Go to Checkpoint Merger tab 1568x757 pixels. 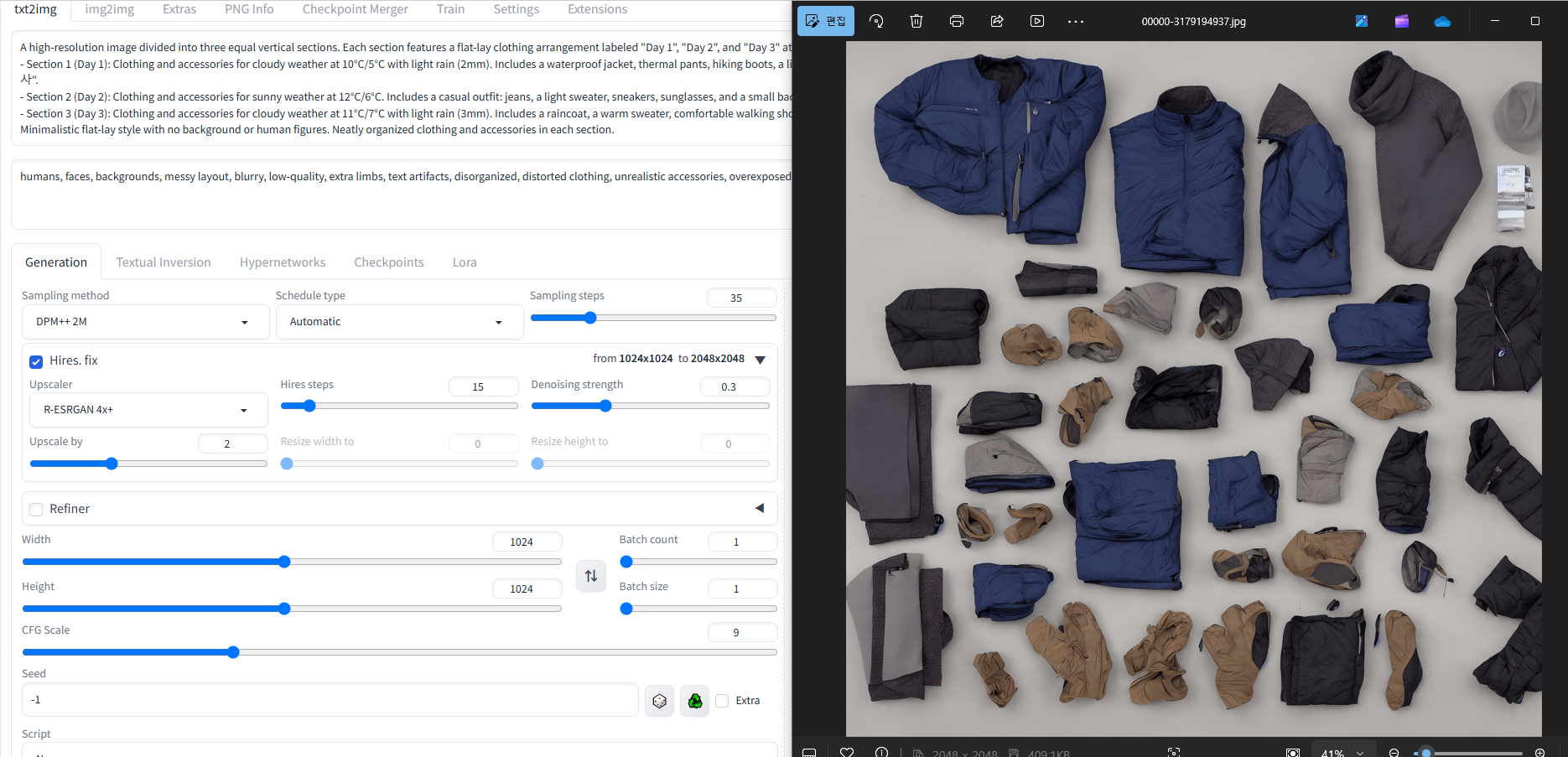click(x=355, y=9)
